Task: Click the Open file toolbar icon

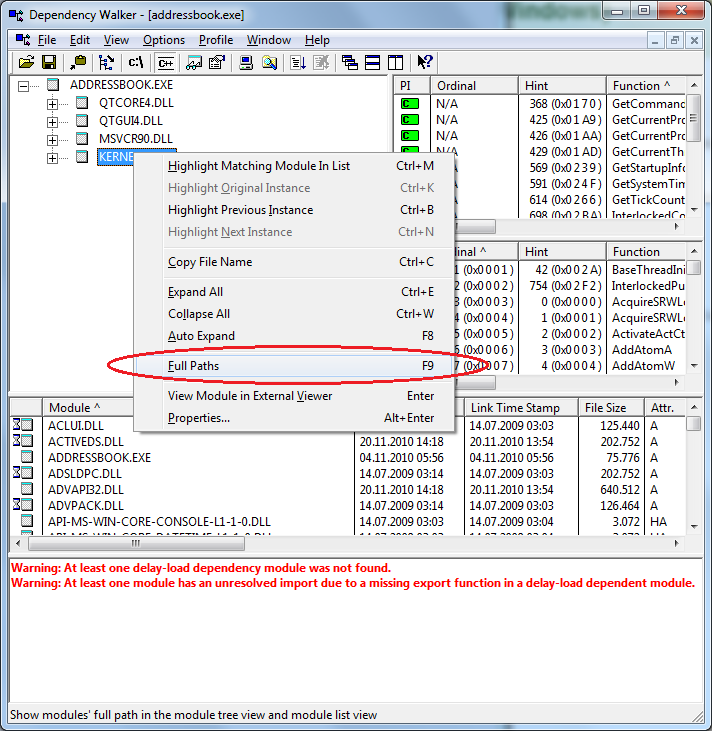Action: (x=25, y=63)
